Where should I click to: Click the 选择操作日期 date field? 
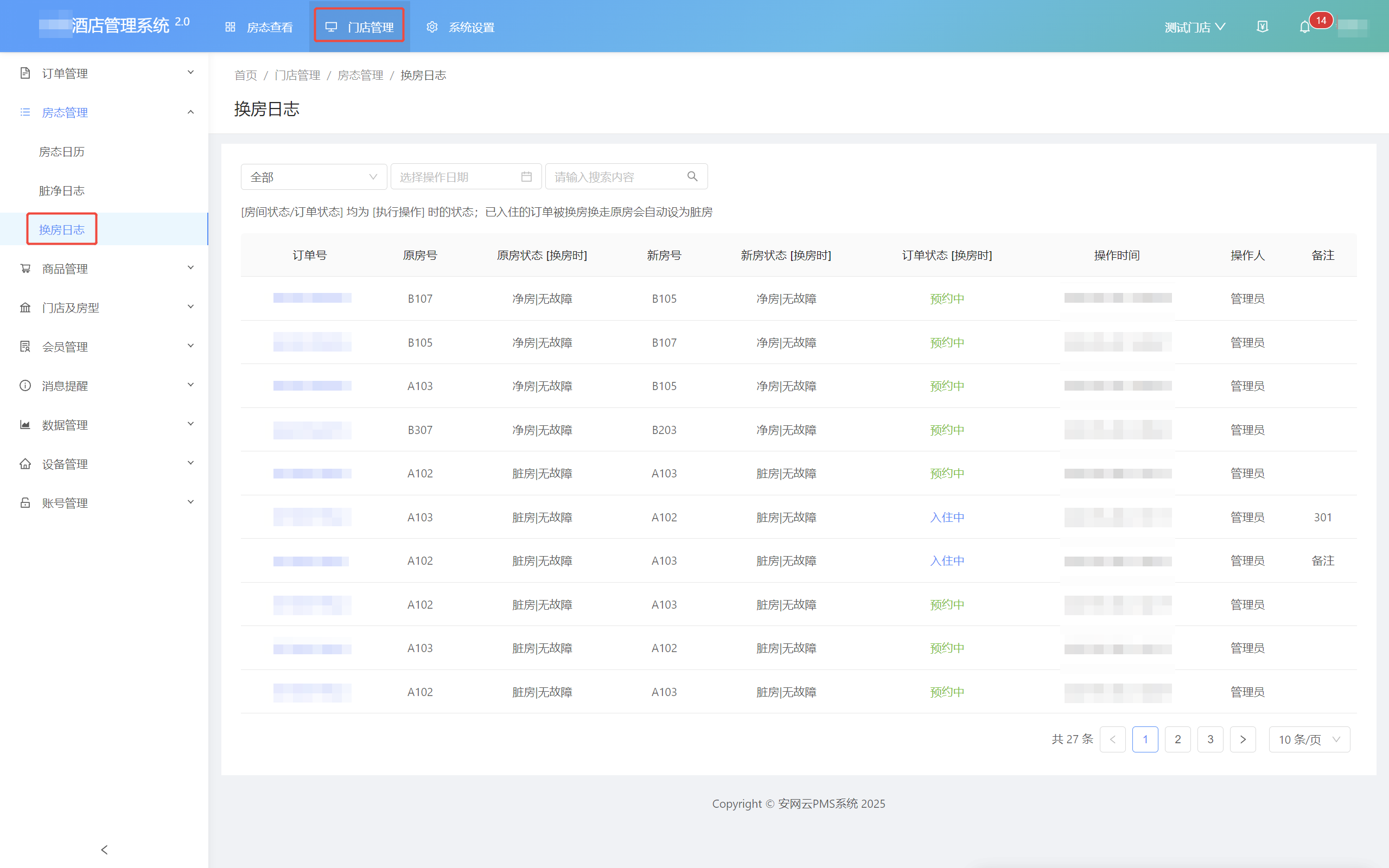pyautogui.click(x=466, y=177)
